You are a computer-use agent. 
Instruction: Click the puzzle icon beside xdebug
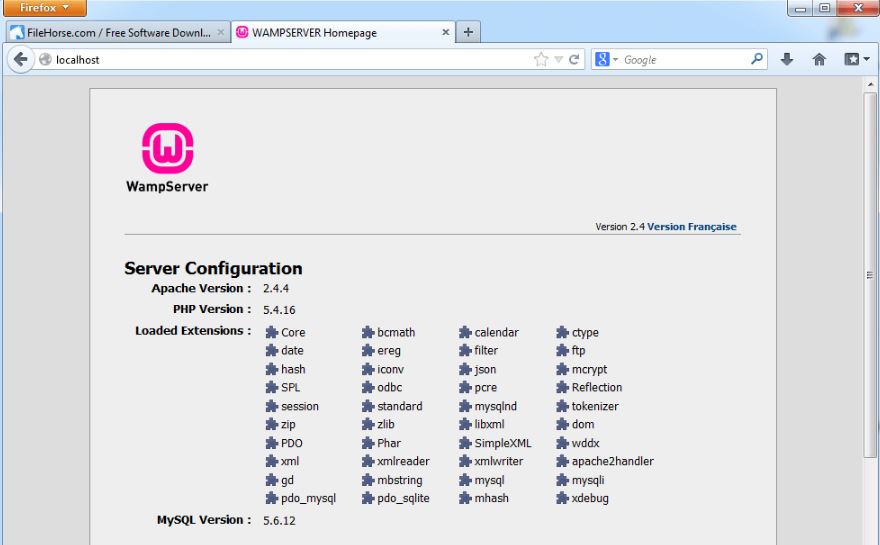(562, 498)
